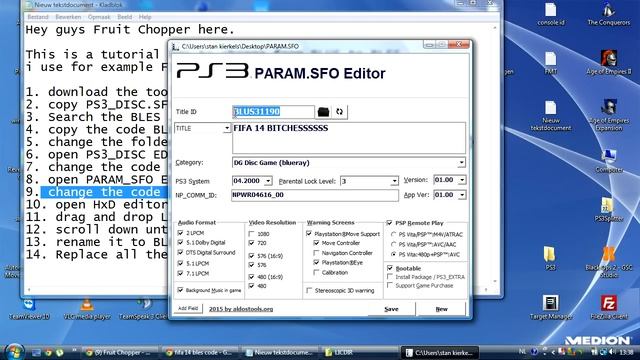Open Bestand menu in Kladblok
This screenshot has height=360, width=640.
pos(38,17)
